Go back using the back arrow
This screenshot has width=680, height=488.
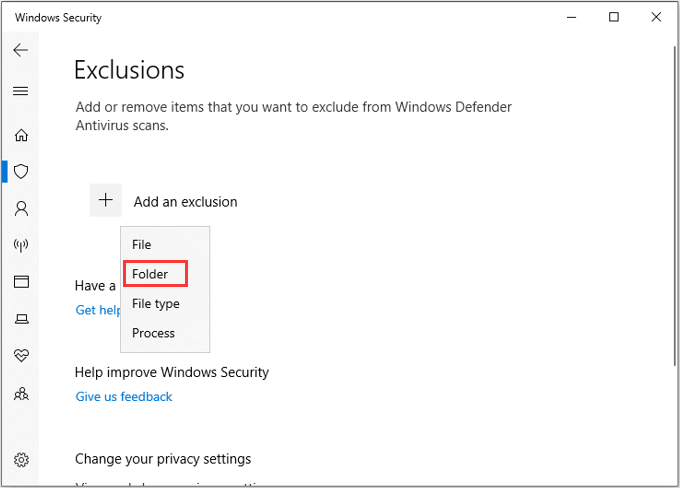[x=20, y=50]
